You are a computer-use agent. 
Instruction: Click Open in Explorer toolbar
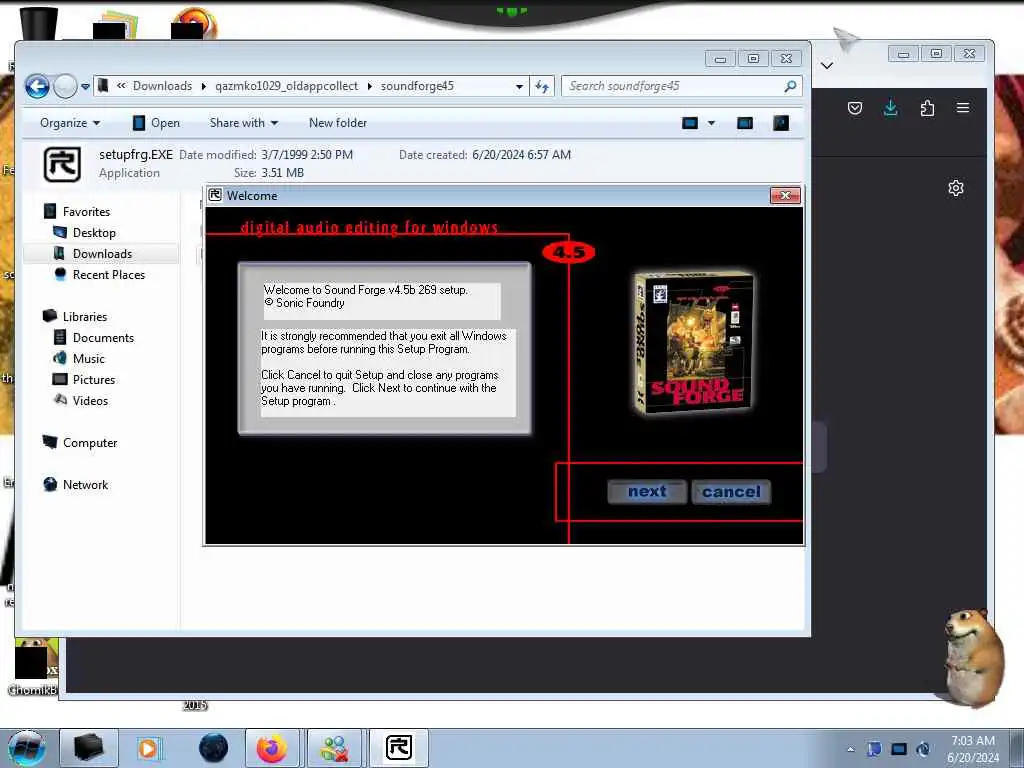pyautogui.click(x=156, y=123)
